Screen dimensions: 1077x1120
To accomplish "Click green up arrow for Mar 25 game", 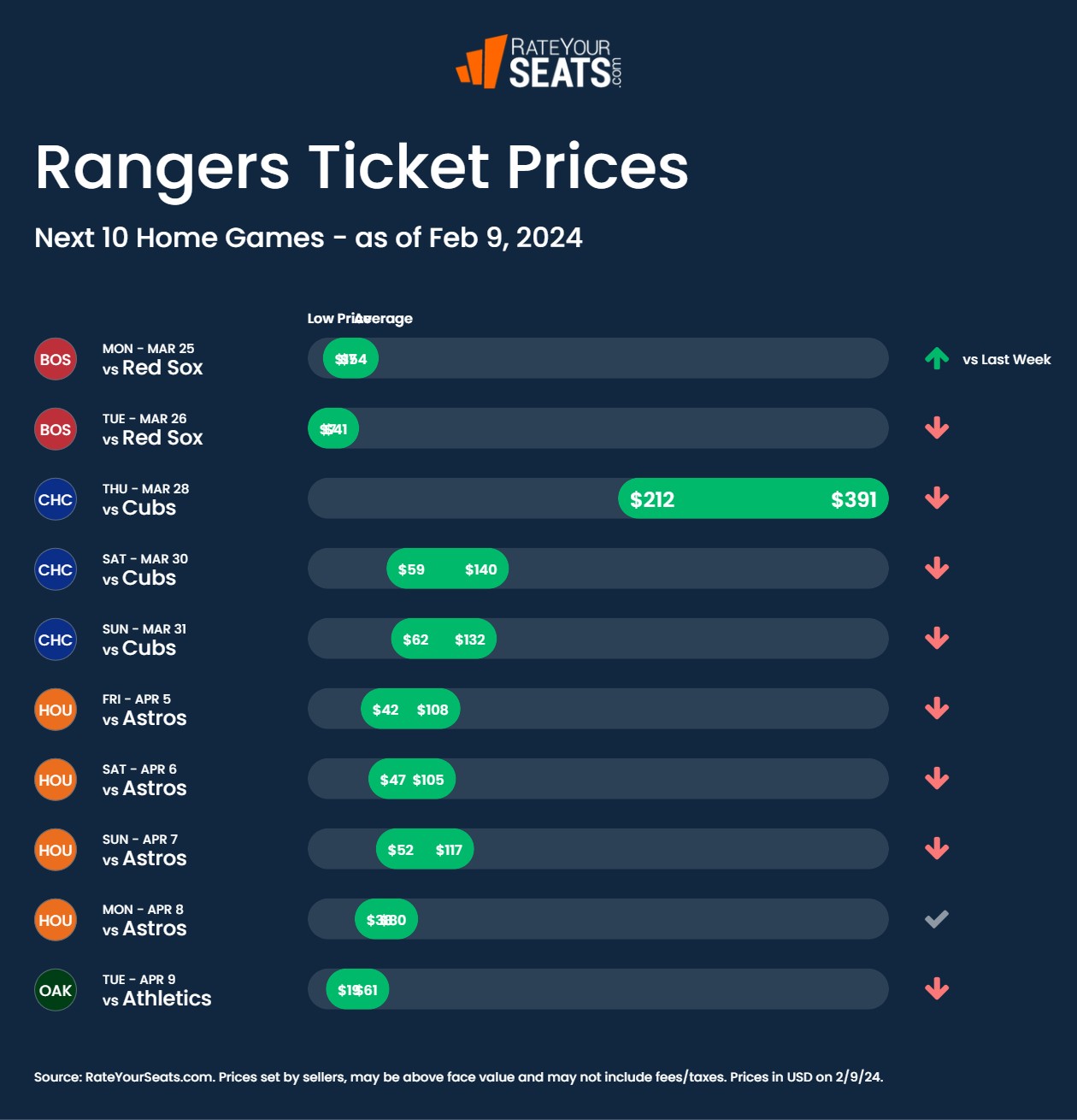I will [937, 359].
